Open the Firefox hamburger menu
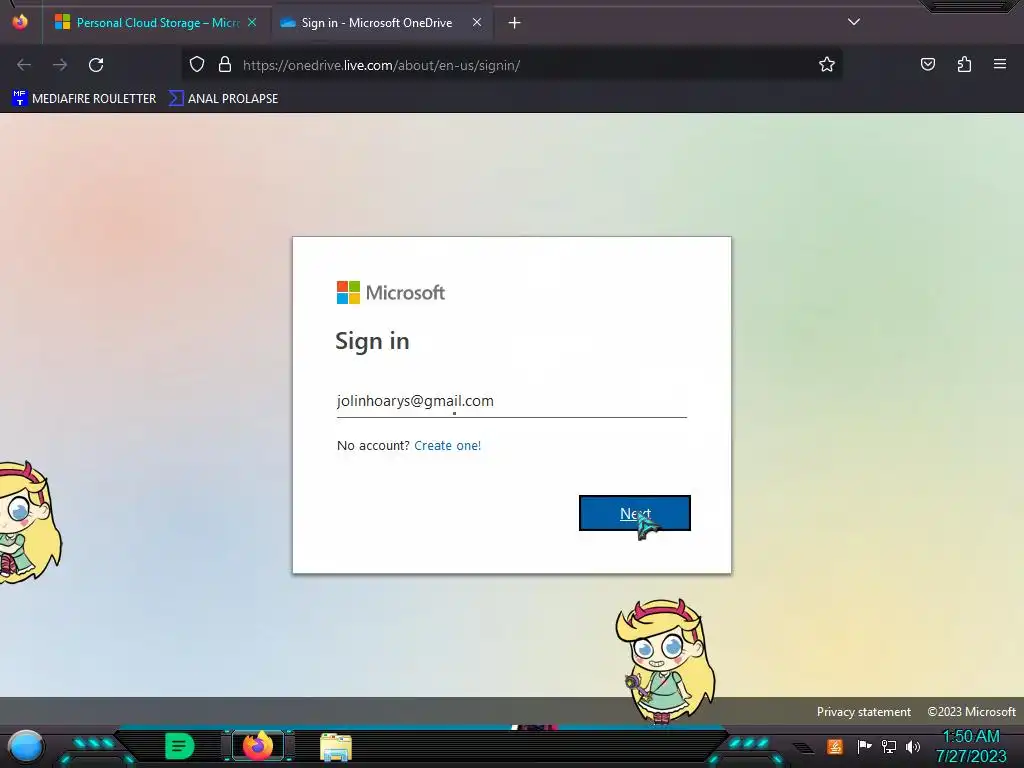The width and height of the screenshot is (1024, 768). [1000, 64]
